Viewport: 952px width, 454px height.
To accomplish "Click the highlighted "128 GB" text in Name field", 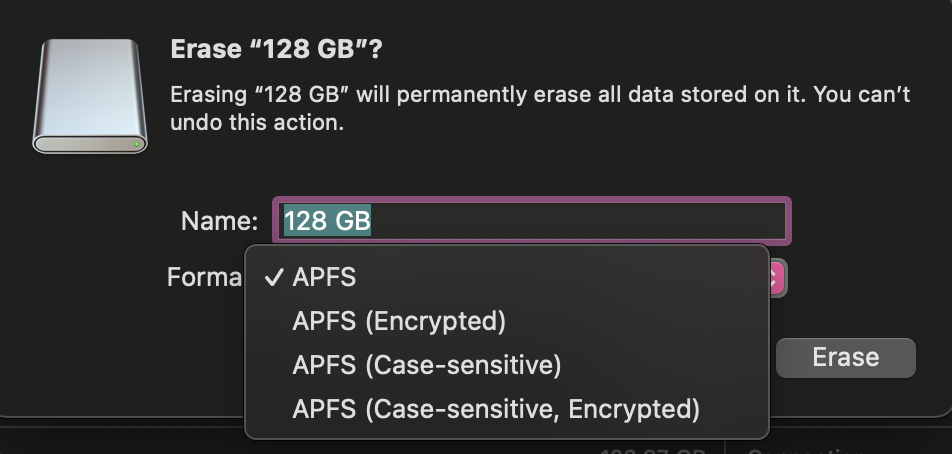I will [327, 220].
